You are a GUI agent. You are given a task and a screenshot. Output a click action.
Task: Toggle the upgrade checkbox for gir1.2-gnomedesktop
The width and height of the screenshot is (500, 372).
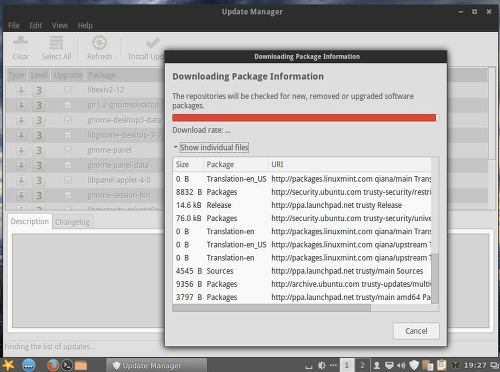pyautogui.click(x=68, y=105)
